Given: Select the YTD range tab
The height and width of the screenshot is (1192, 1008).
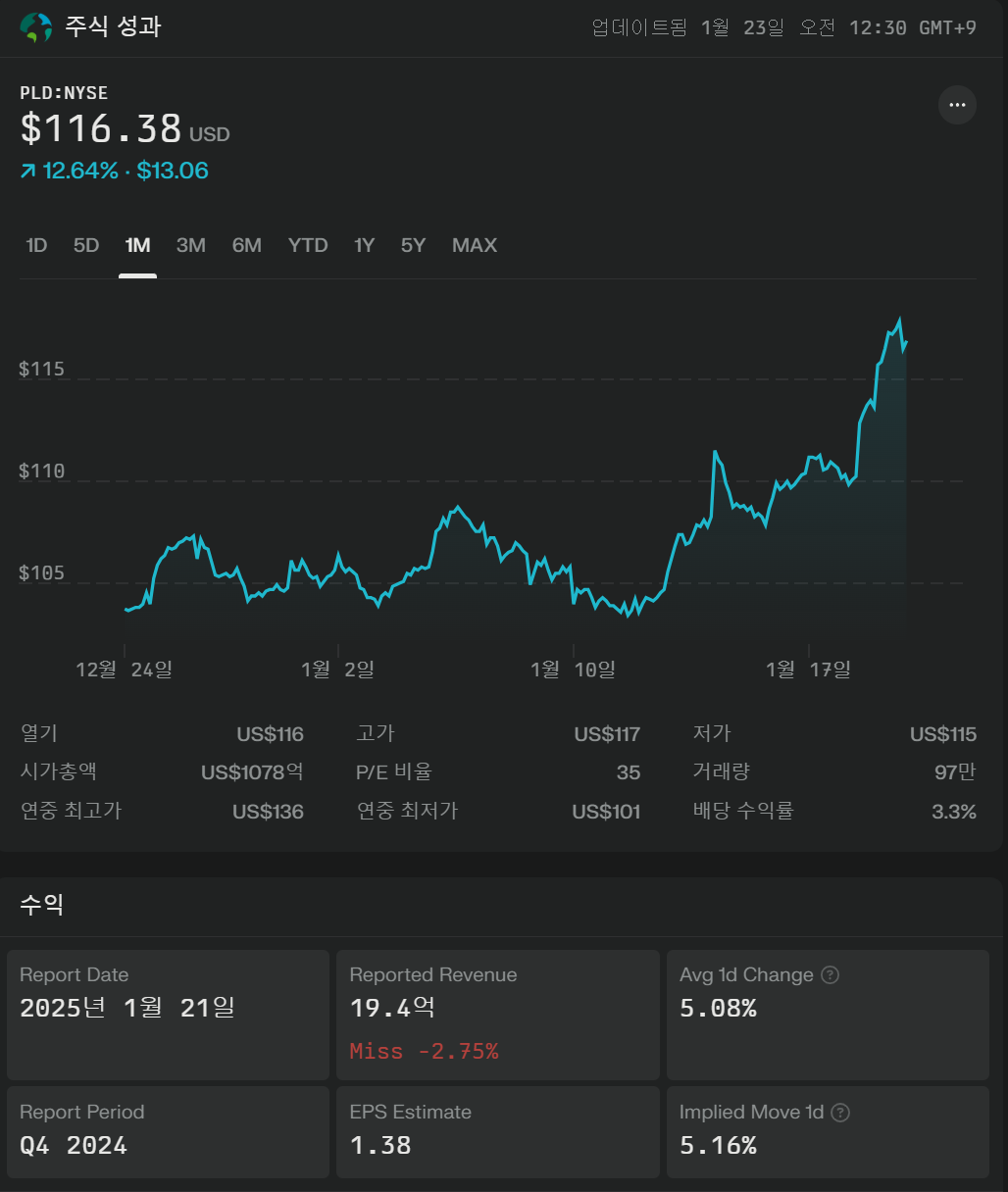Looking at the screenshot, I should pyautogui.click(x=308, y=245).
